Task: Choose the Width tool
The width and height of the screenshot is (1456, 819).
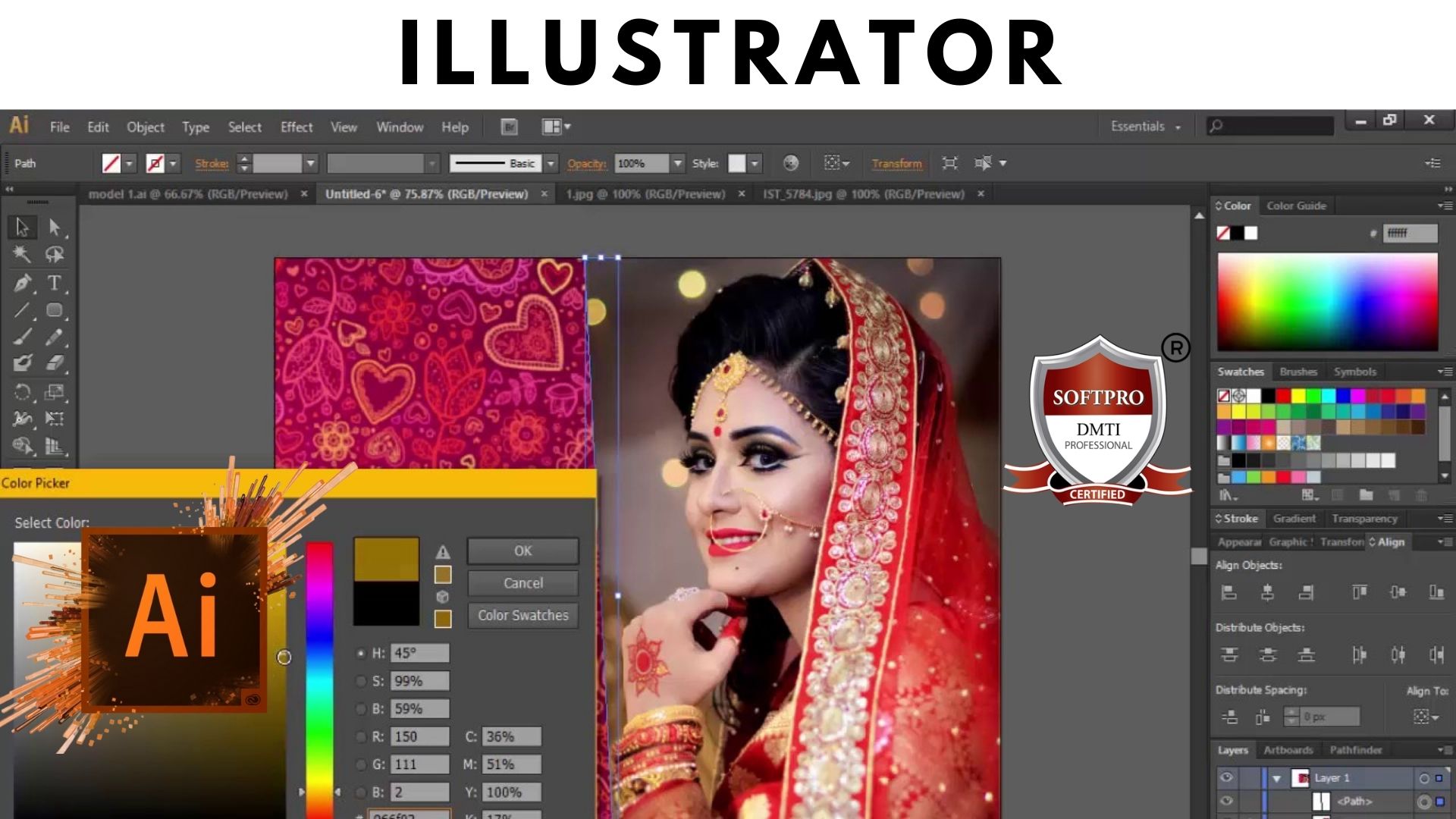Action: point(22,419)
